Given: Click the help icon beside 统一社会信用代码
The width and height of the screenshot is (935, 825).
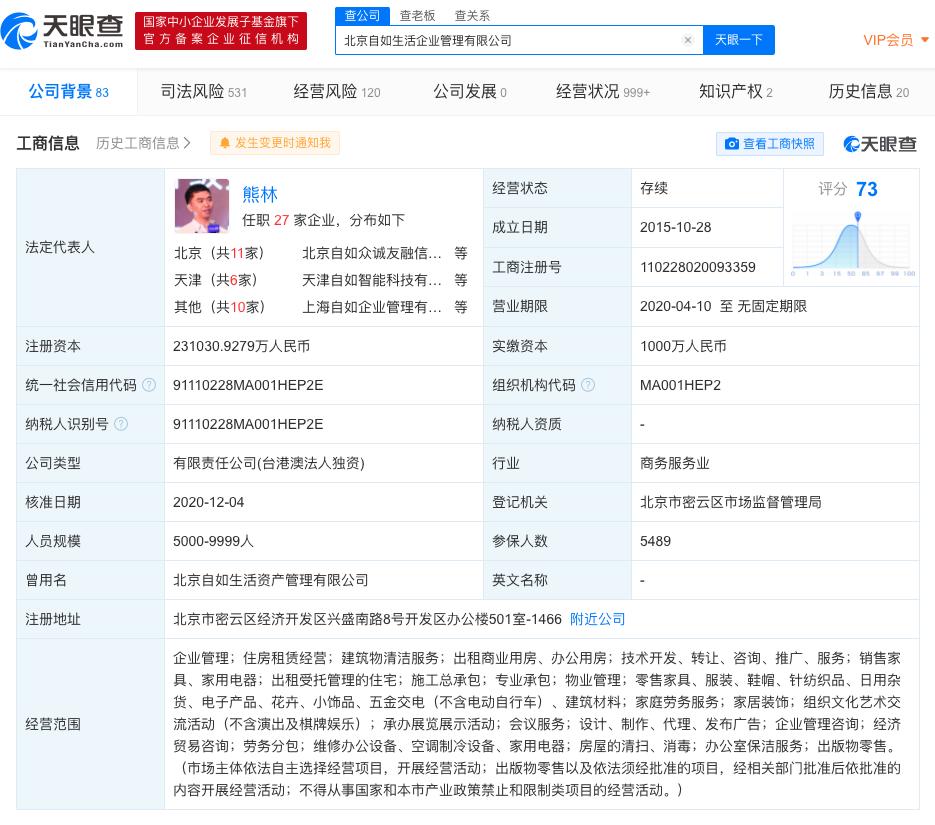Looking at the screenshot, I should tap(149, 385).
